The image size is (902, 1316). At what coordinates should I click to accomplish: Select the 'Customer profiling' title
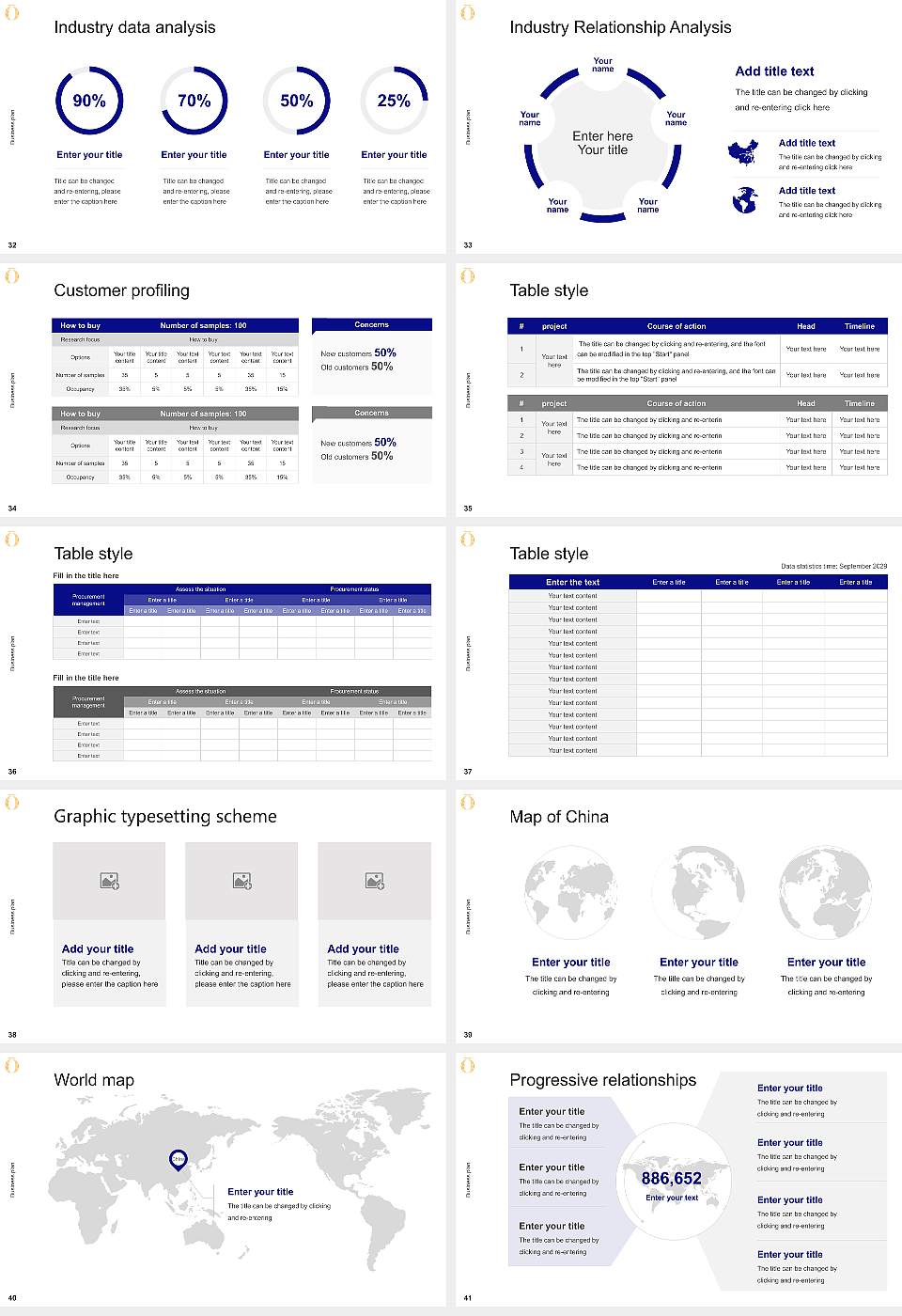click(x=121, y=290)
